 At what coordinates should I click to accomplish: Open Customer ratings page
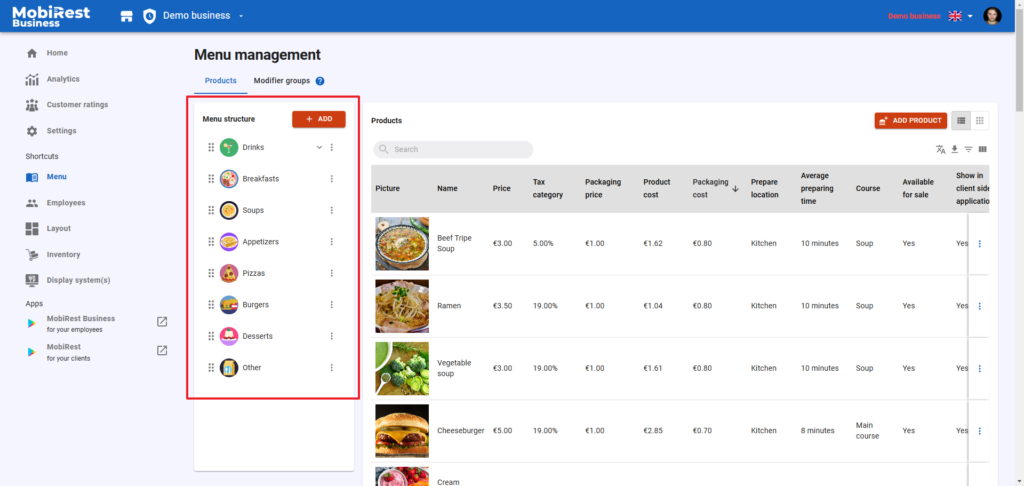[77, 105]
